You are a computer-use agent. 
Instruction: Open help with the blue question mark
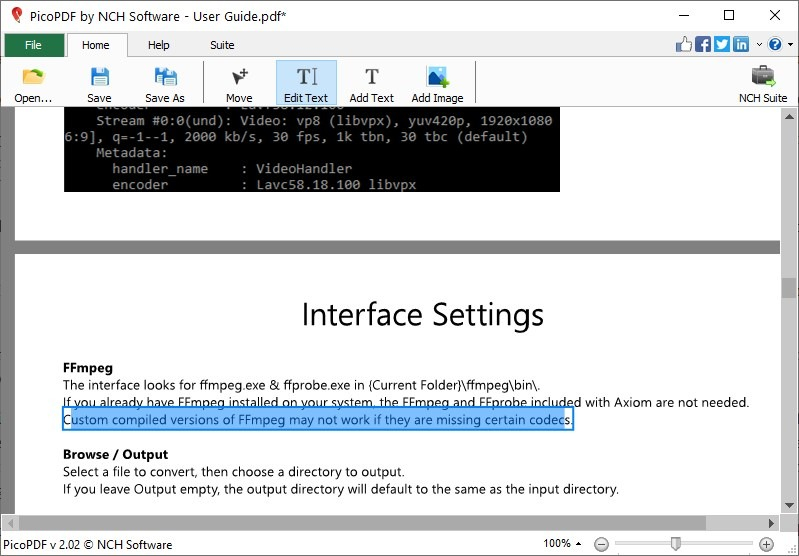(775, 44)
